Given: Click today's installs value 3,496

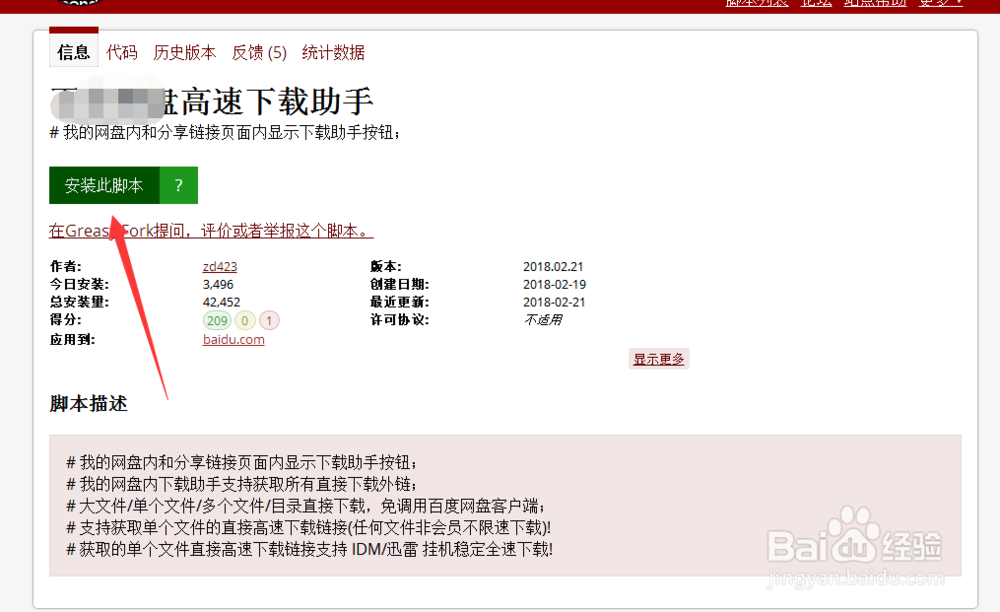Looking at the screenshot, I should pyautogui.click(x=218, y=284).
